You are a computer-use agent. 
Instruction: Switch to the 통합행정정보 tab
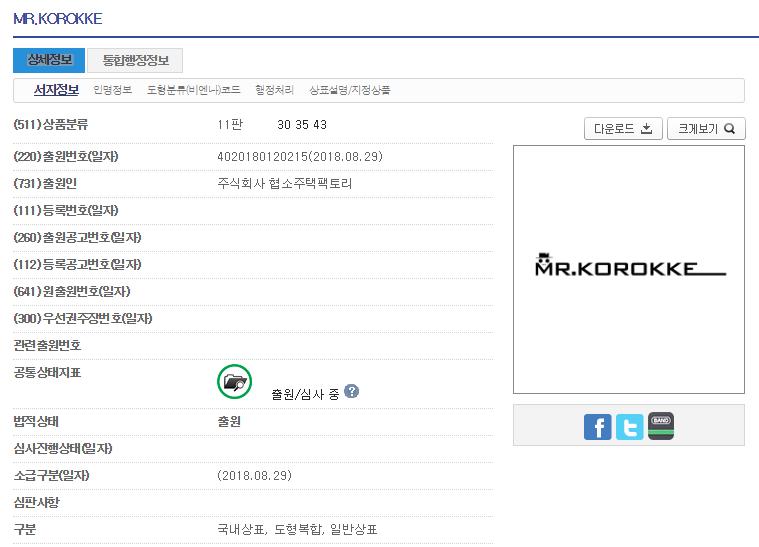(135, 60)
